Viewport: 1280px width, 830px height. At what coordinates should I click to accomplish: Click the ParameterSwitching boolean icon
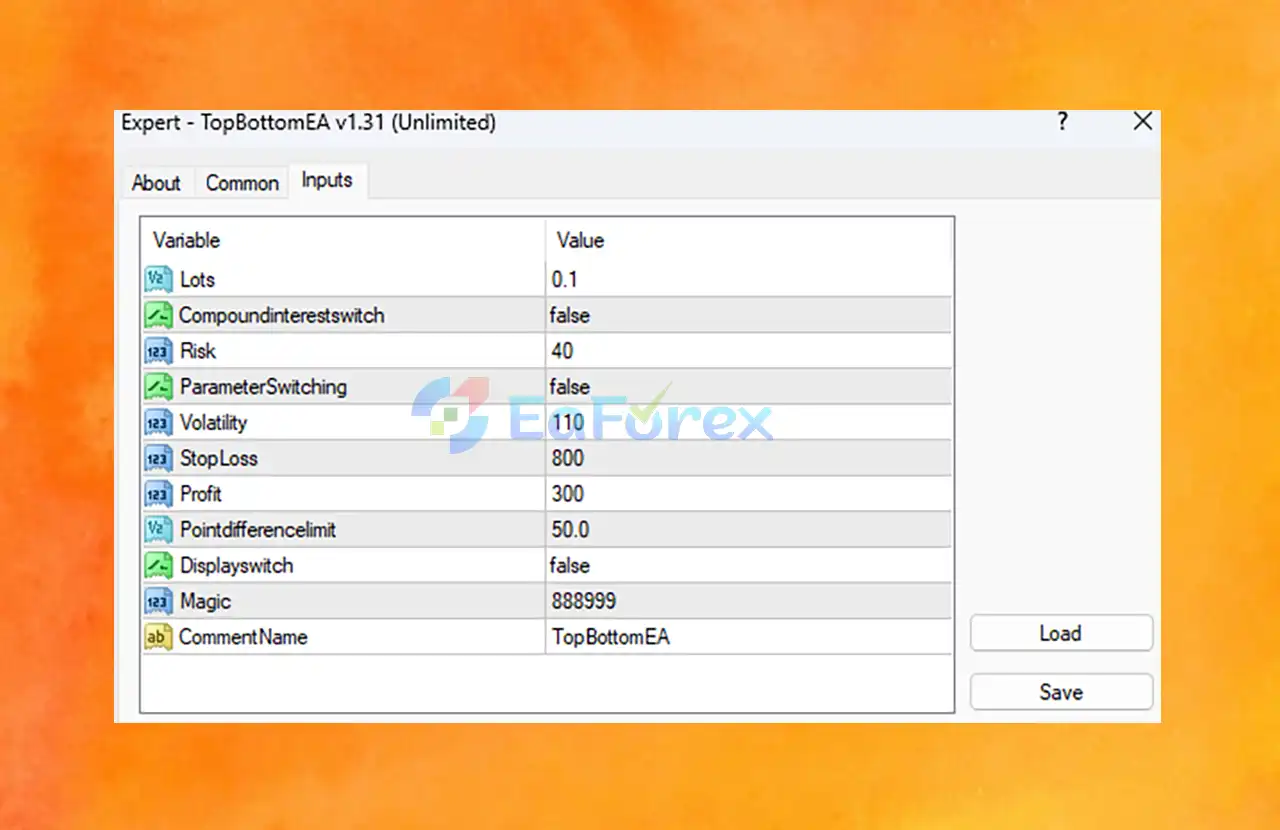[x=158, y=387]
